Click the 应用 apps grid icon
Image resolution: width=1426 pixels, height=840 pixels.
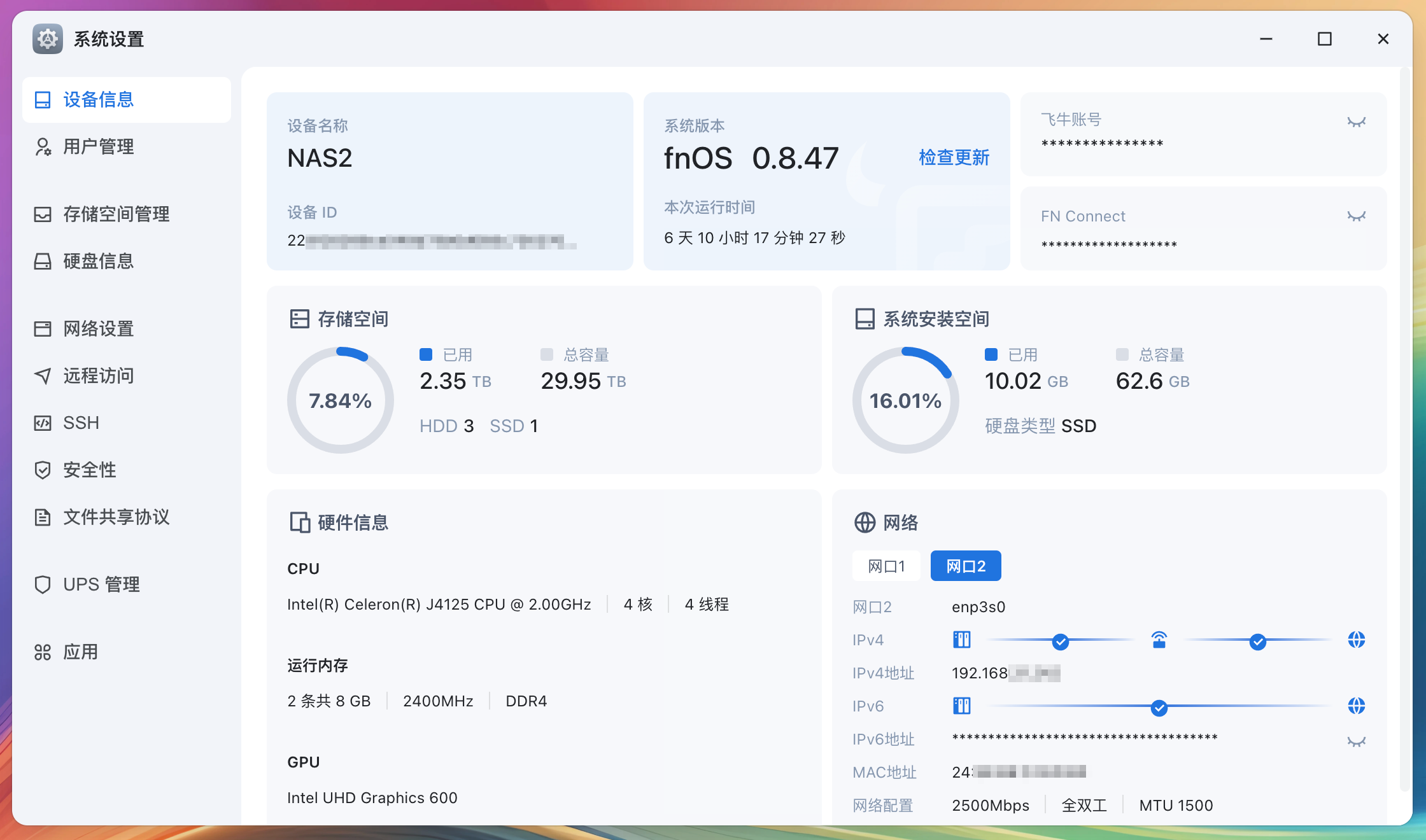(x=43, y=652)
